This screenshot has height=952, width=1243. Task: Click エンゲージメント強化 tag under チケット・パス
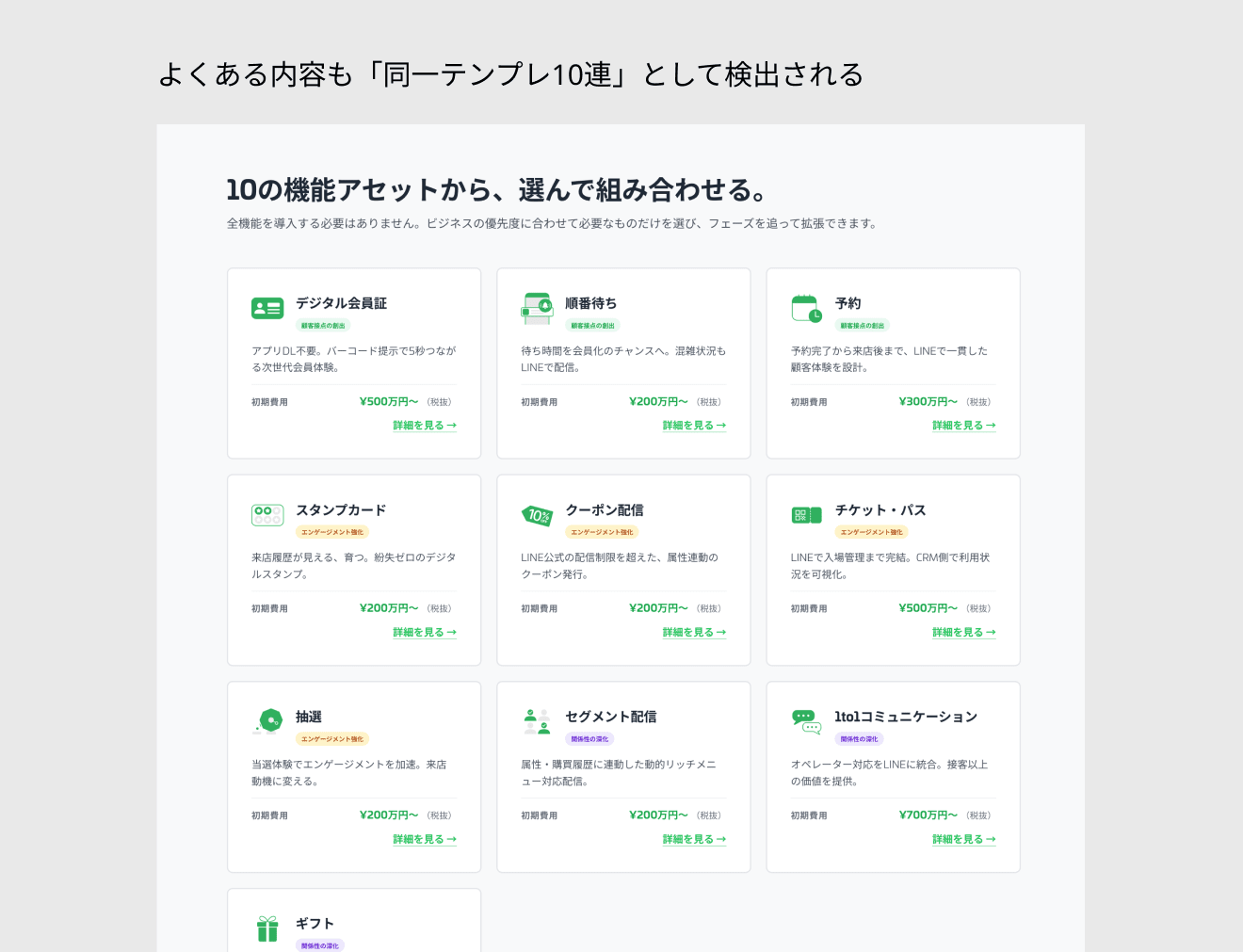pos(872,532)
